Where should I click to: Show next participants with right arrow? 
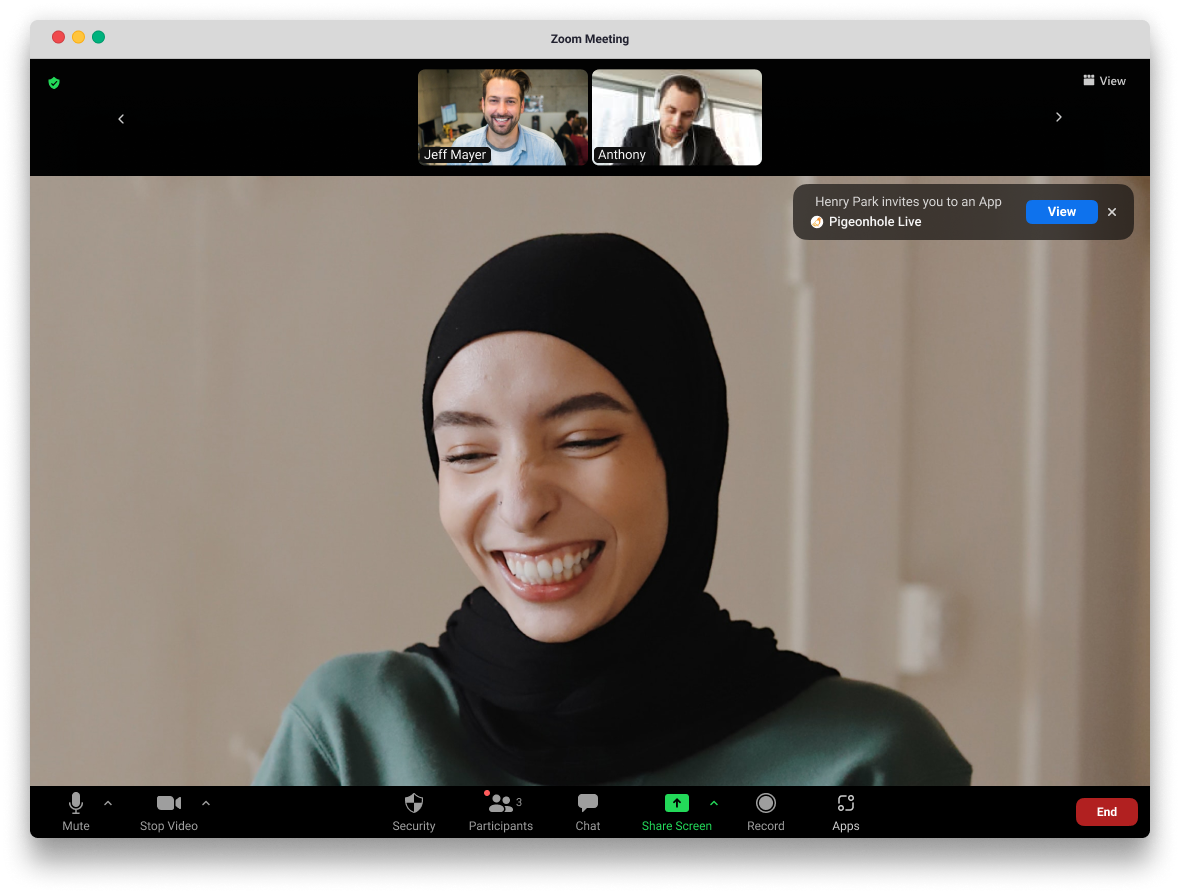point(1059,117)
